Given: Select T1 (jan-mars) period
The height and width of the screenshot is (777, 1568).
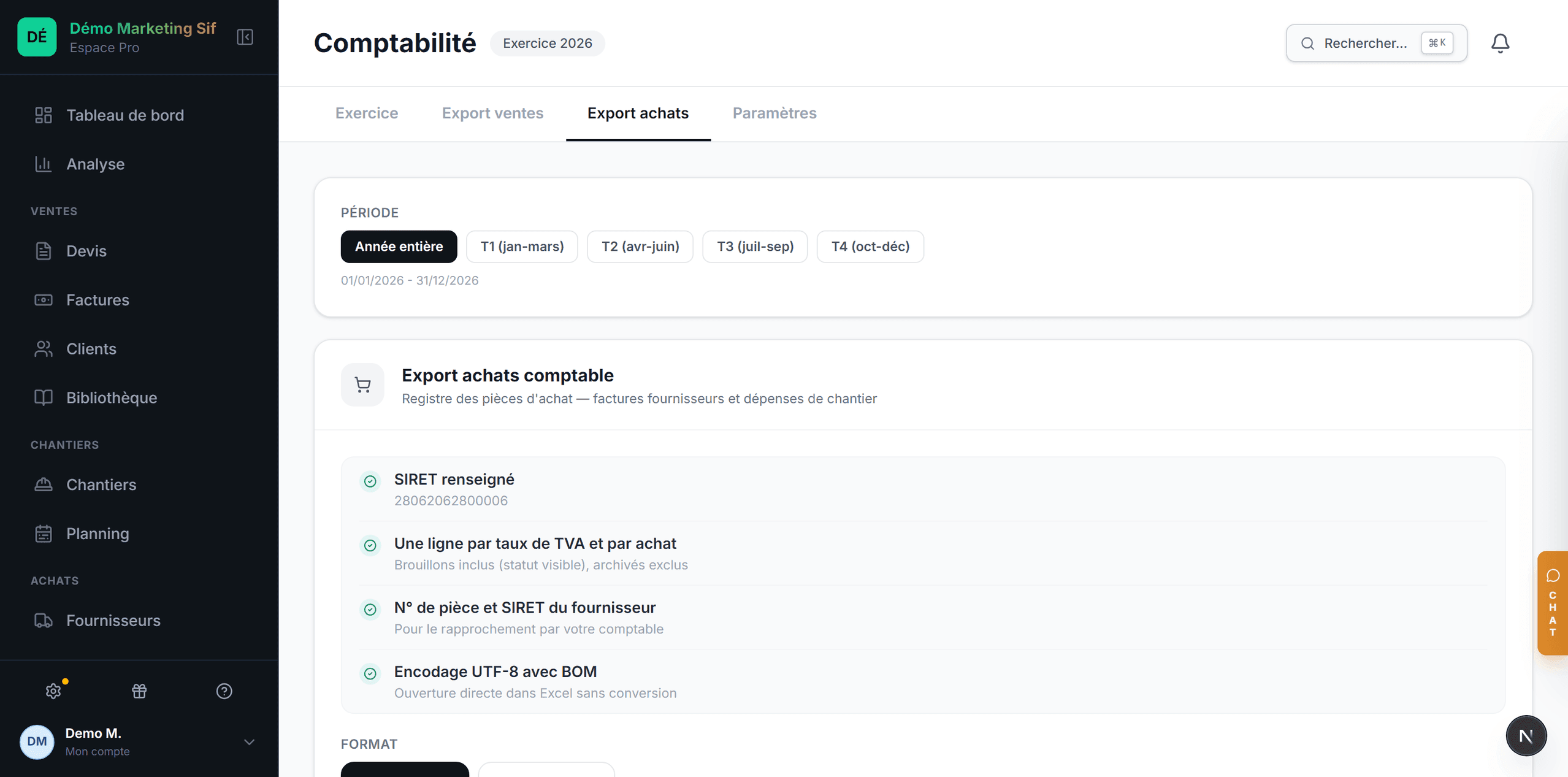Looking at the screenshot, I should pyautogui.click(x=522, y=247).
